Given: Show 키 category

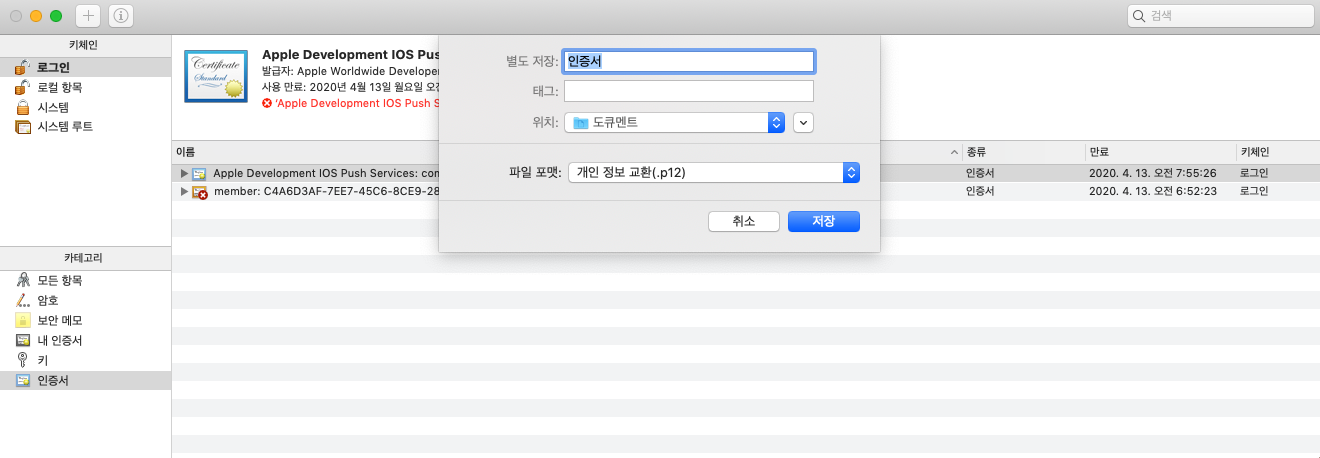Looking at the screenshot, I should tap(86, 360).
